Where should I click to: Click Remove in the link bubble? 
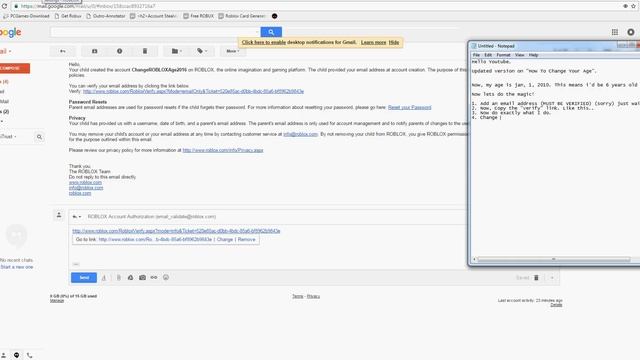click(x=247, y=240)
